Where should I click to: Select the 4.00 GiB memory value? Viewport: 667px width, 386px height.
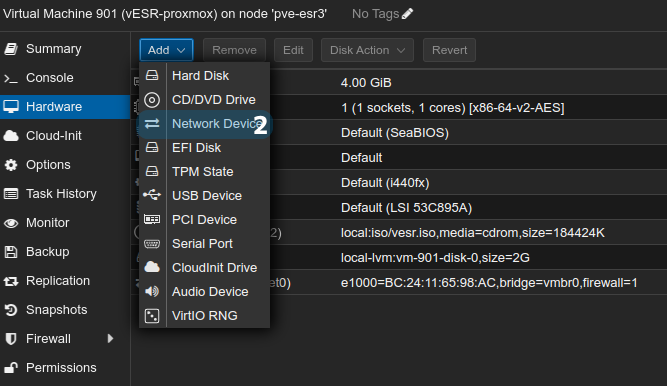click(366, 83)
